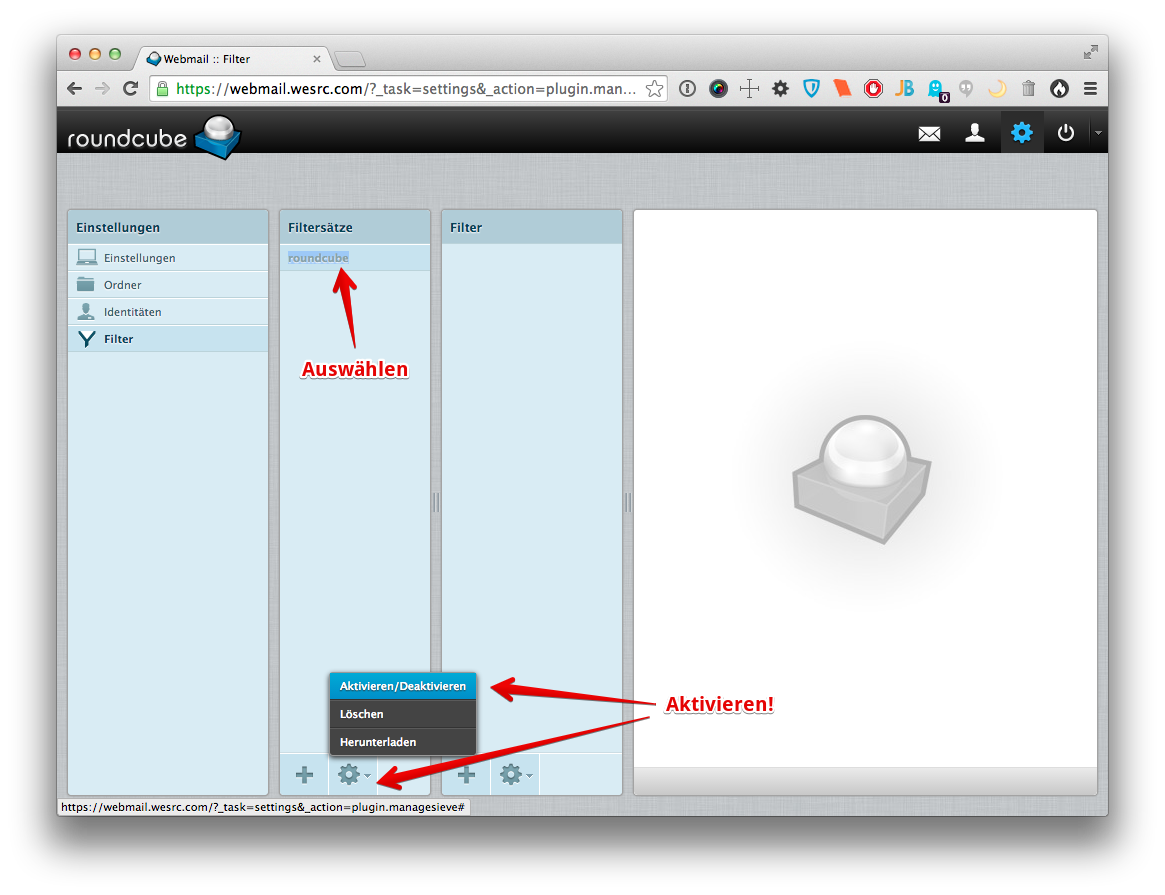The height and width of the screenshot is (895, 1165).
Task: Open the Filter column gear actions menu
Action: [515, 775]
